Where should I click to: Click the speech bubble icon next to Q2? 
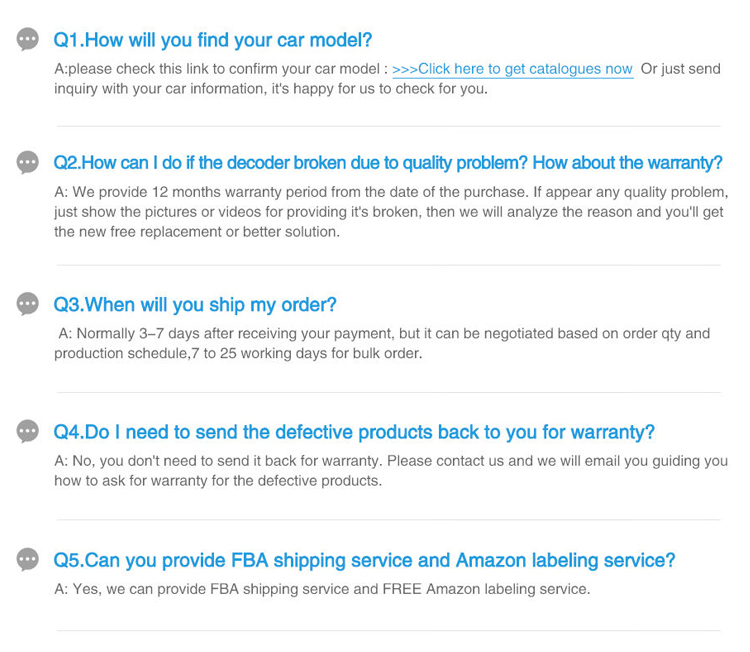point(28,163)
